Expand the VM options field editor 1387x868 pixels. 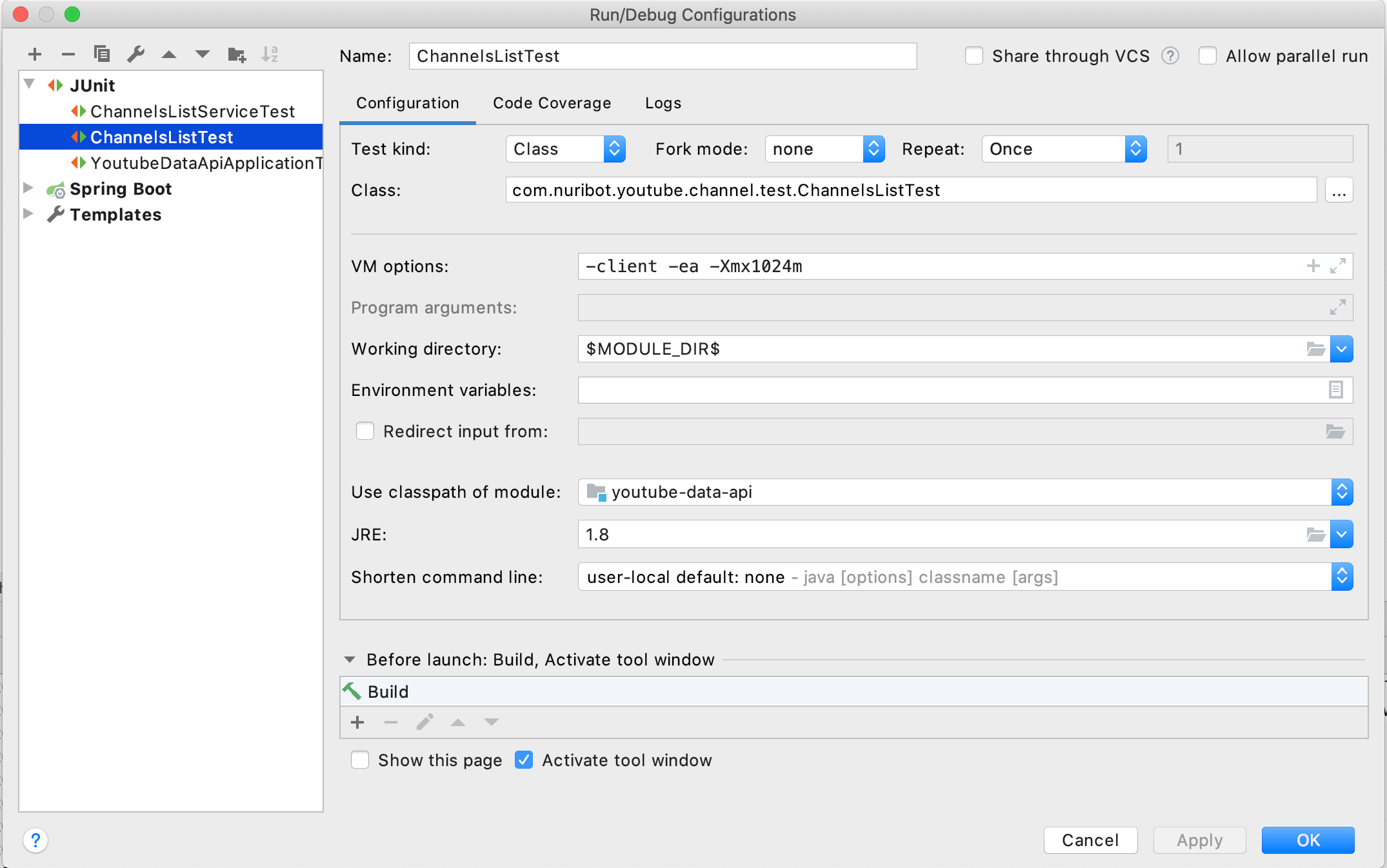coord(1337,266)
